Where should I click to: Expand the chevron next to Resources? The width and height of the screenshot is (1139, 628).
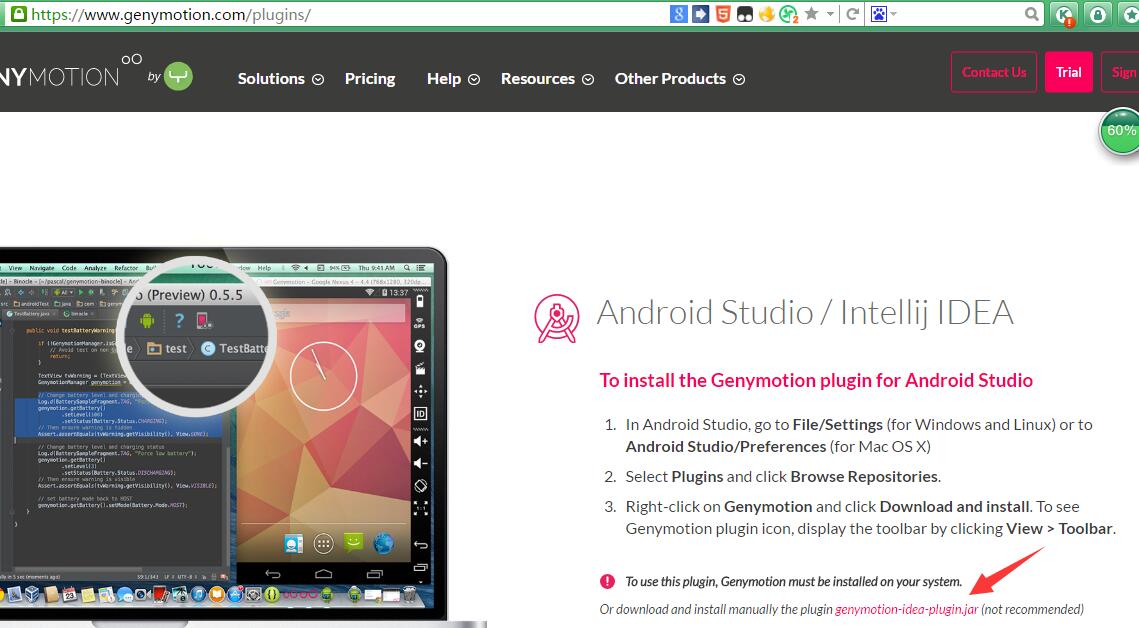[x=588, y=79]
